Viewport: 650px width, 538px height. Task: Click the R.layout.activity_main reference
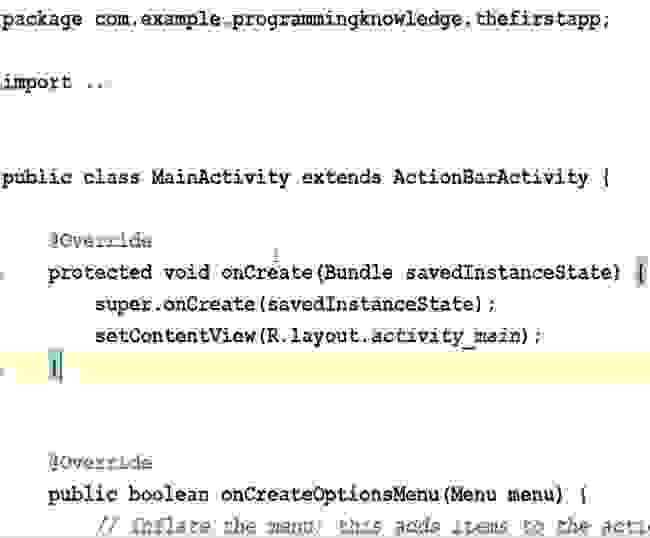click(x=393, y=336)
